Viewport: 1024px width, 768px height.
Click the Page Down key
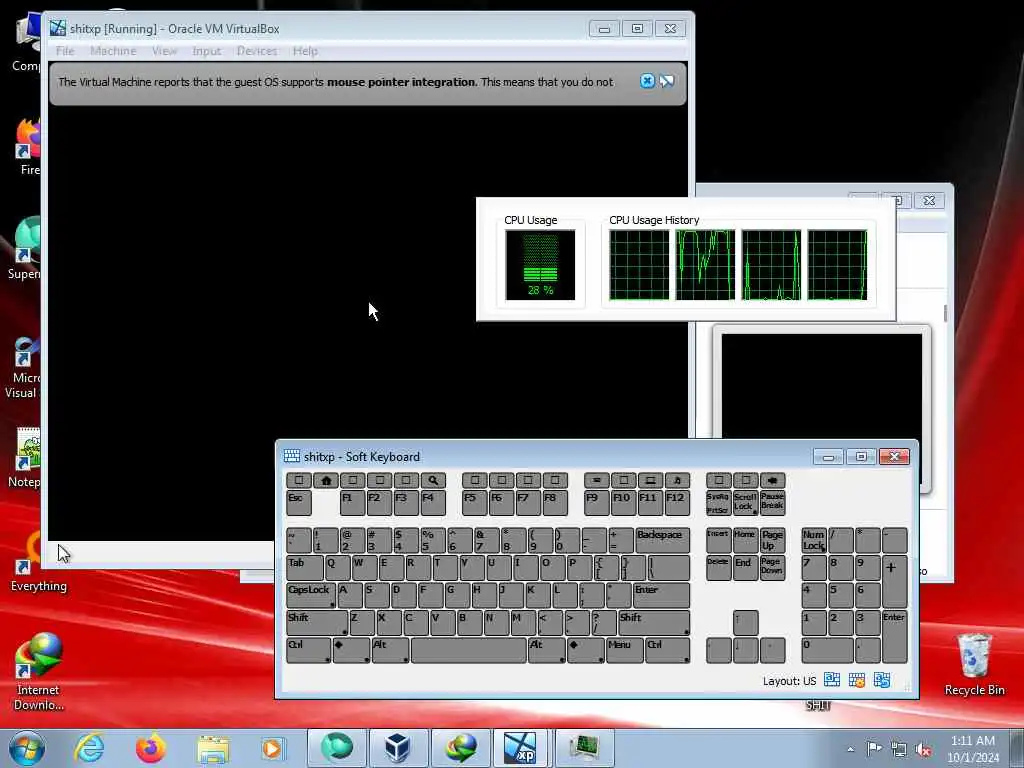[x=773, y=568]
